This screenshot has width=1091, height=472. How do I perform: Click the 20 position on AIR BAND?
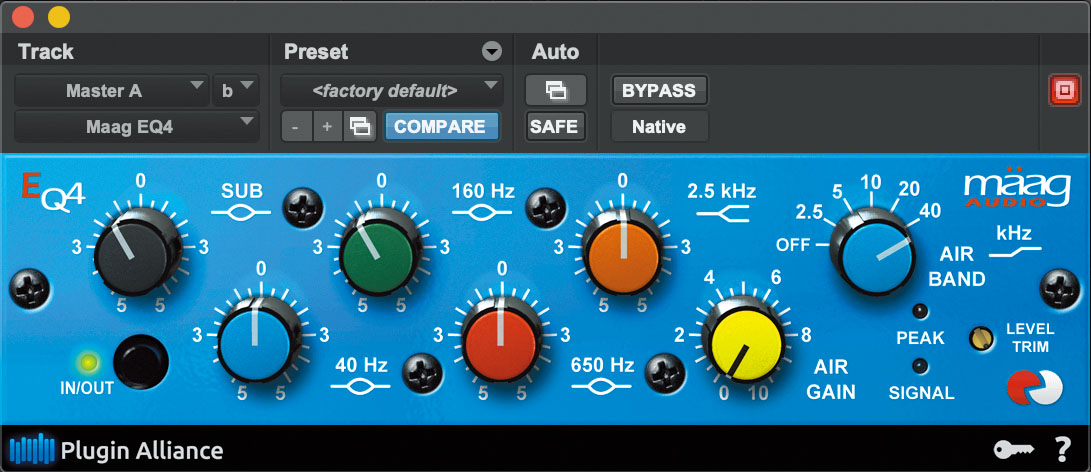click(x=909, y=189)
